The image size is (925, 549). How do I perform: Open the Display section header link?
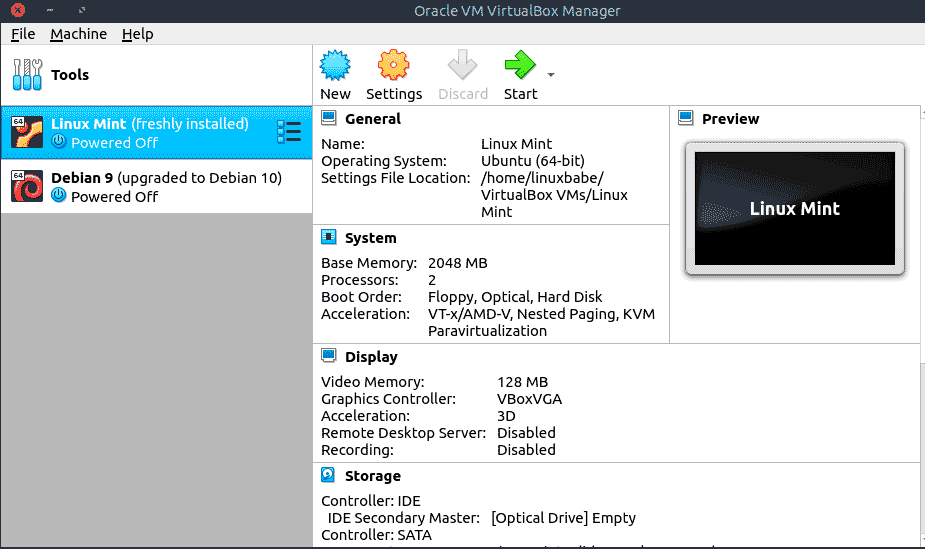point(371,357)
